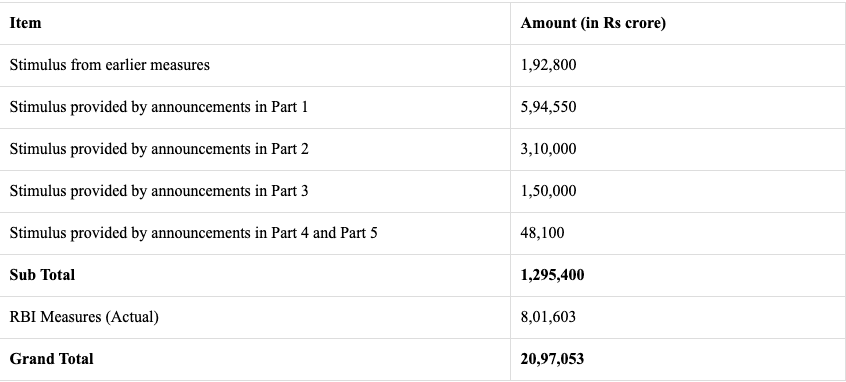The height and width of the screenshot is (382, 846).
Task: Select the announcements in Part 1 row label
Action: tap(159, 107)
